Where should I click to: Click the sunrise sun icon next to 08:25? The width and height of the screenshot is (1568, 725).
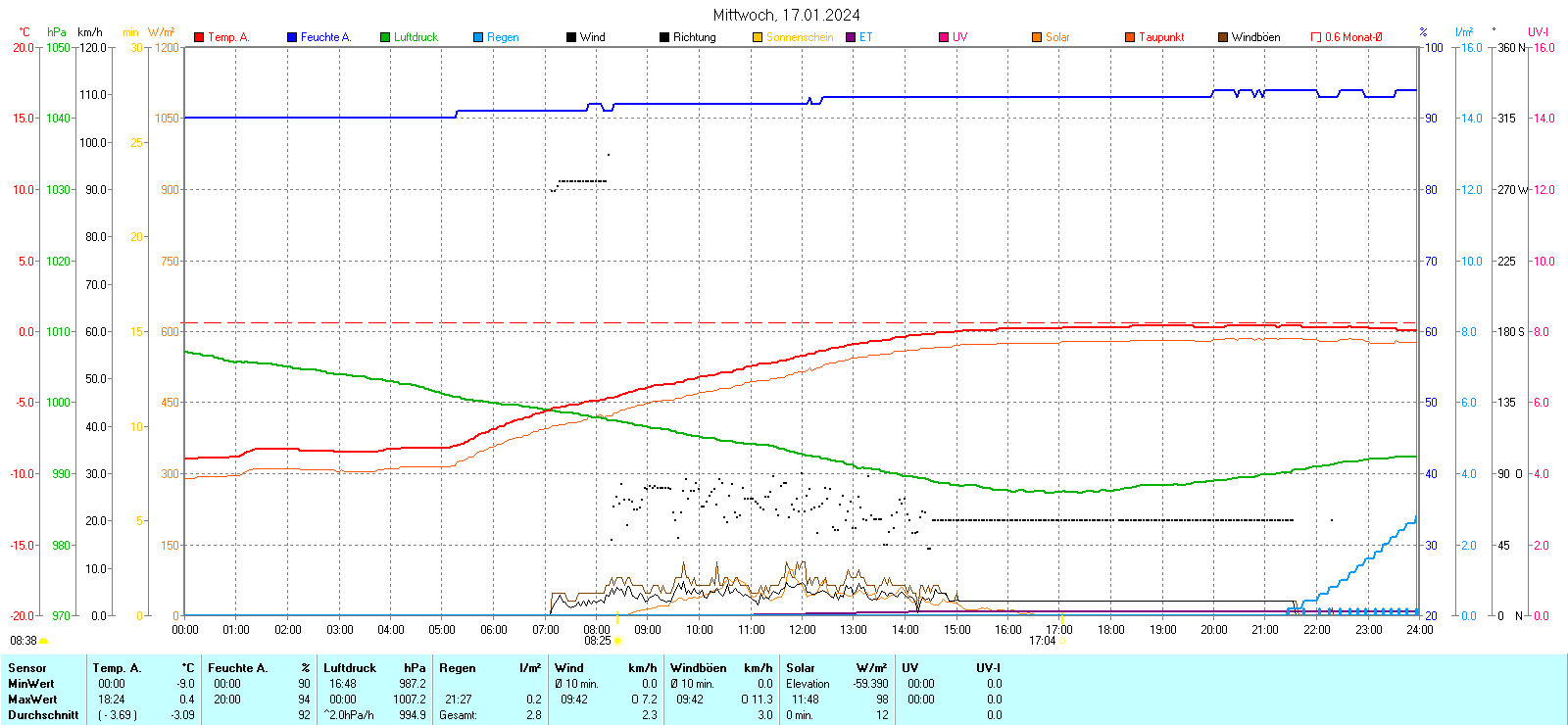(x=617, y=641)
